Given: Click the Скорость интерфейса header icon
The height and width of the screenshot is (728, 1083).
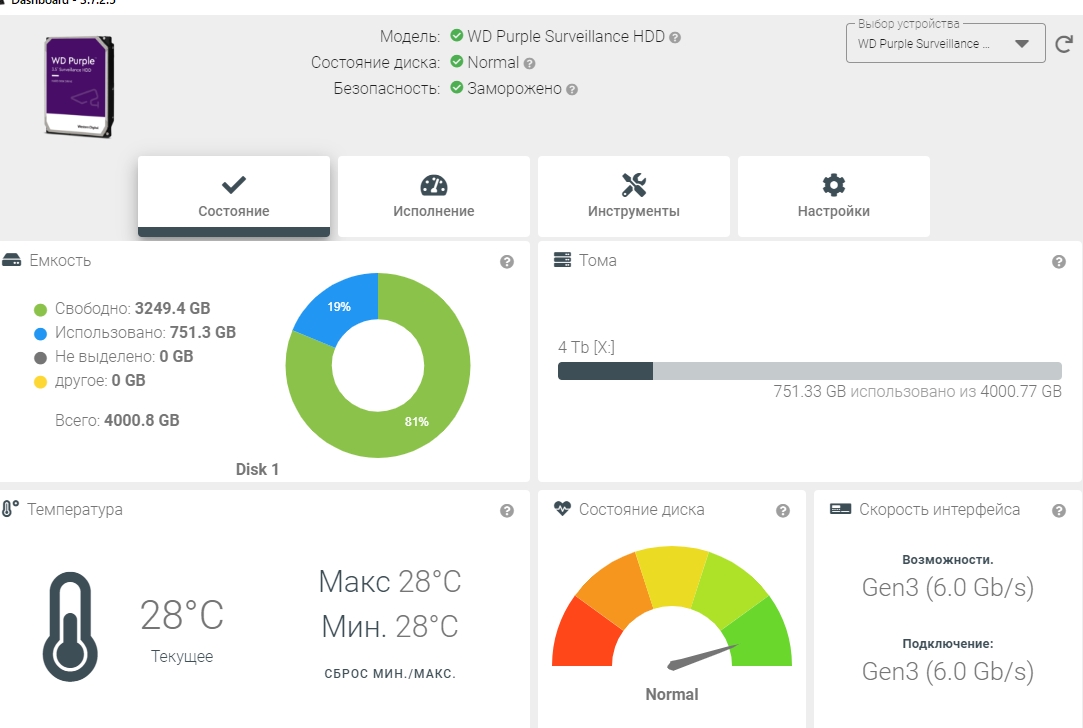Looking at the screenshot, I should (x=841, y=509).
